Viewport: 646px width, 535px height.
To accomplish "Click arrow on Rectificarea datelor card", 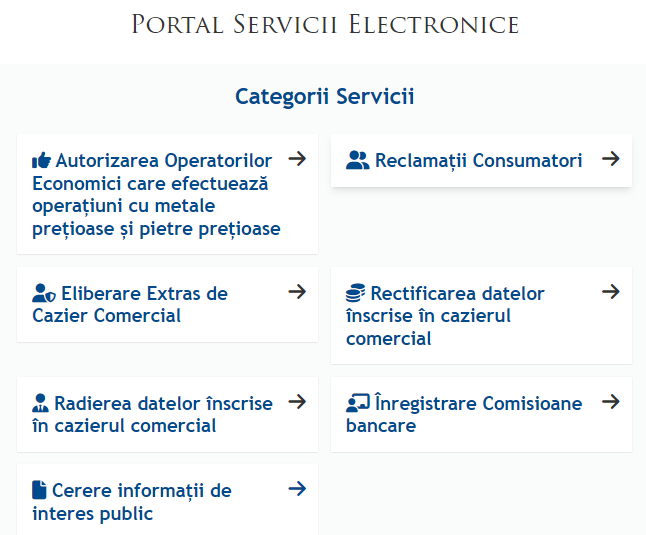I will pos(611,292).
